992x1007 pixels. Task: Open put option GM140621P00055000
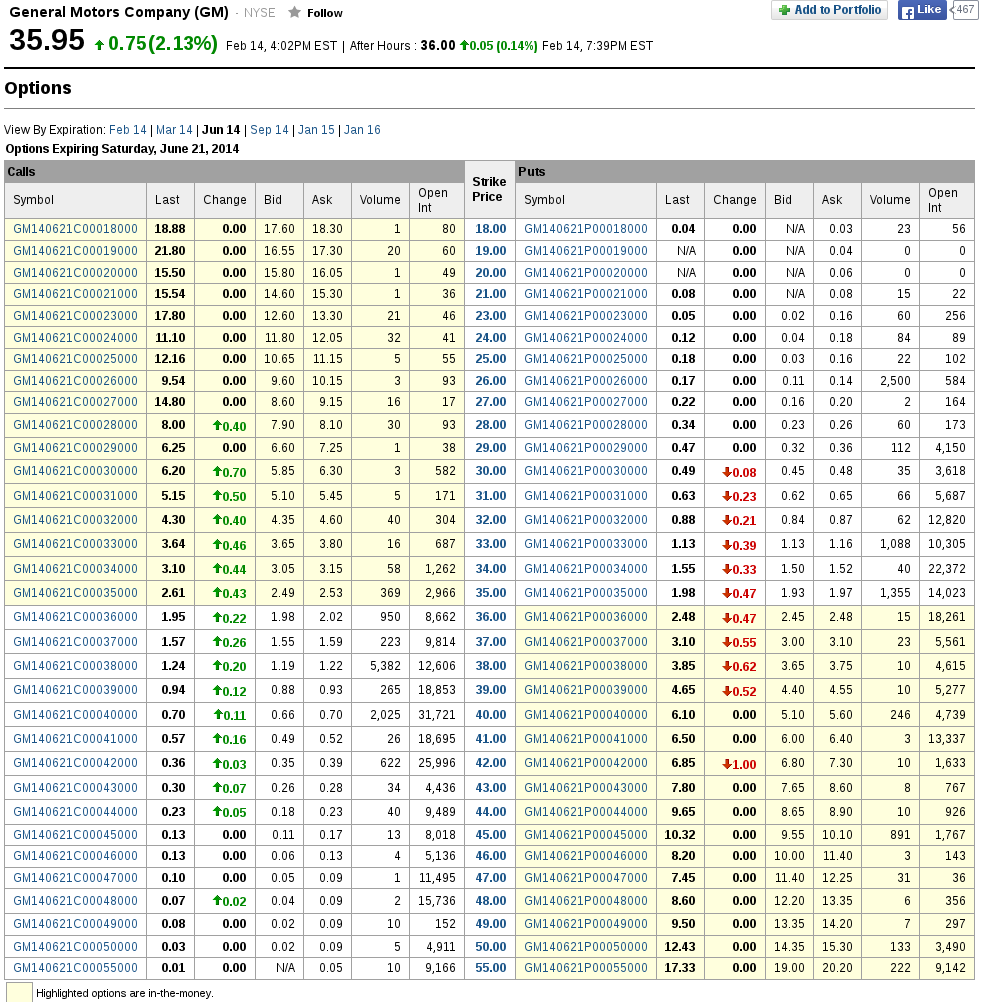point(586,968)
